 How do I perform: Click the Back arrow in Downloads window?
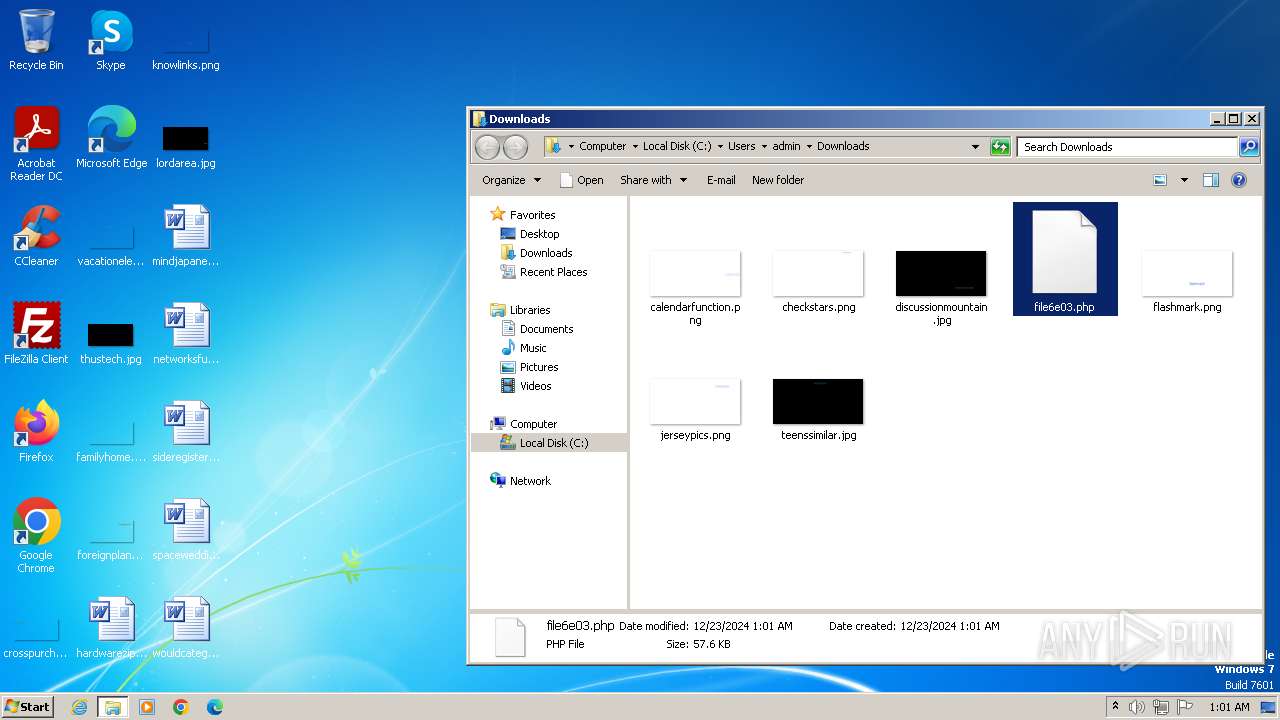click(x=487, y=147)
